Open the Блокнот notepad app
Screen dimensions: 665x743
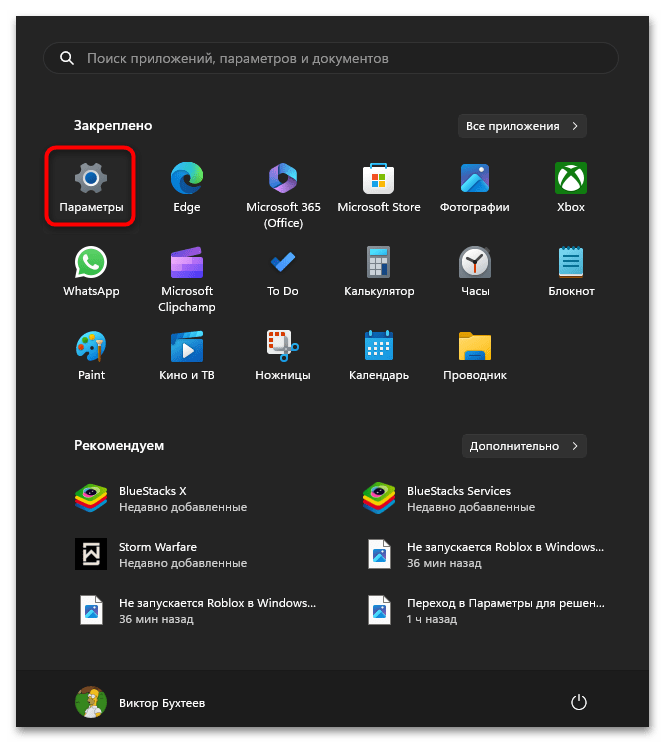(571, 271)
